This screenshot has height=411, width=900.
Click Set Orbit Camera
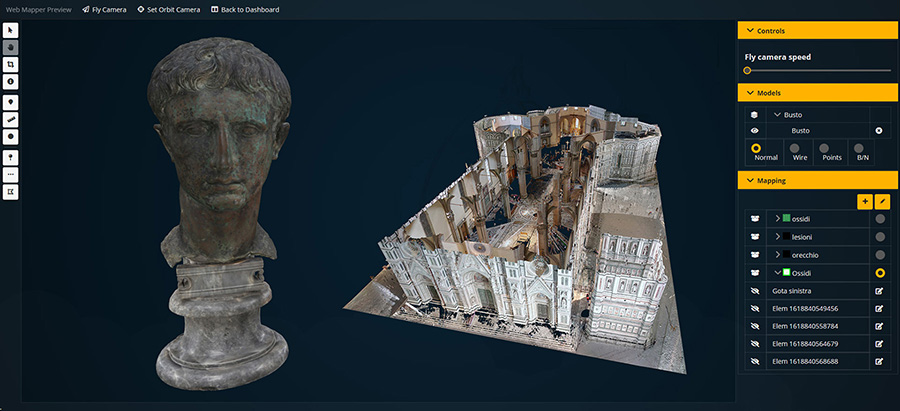(169, 10)
